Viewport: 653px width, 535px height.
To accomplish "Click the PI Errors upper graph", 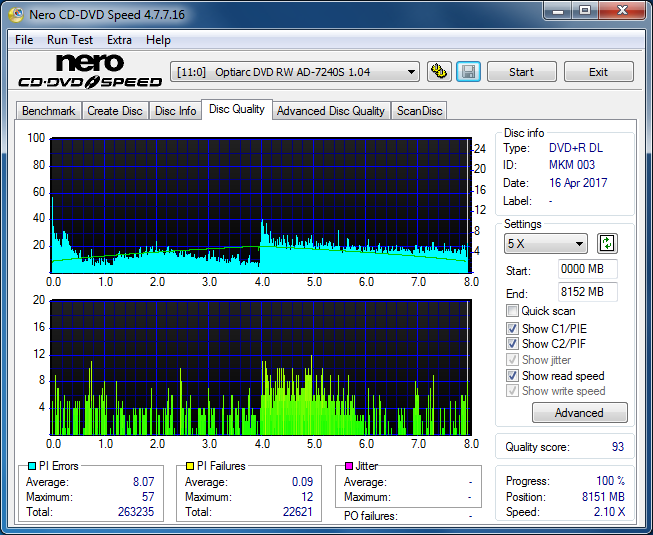I will tap(261, 205).
